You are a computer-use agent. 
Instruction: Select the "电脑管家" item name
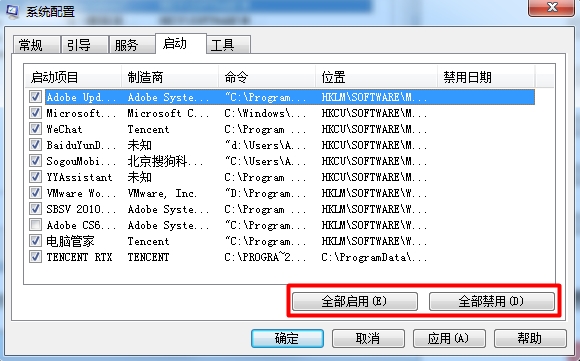point(70,241)
